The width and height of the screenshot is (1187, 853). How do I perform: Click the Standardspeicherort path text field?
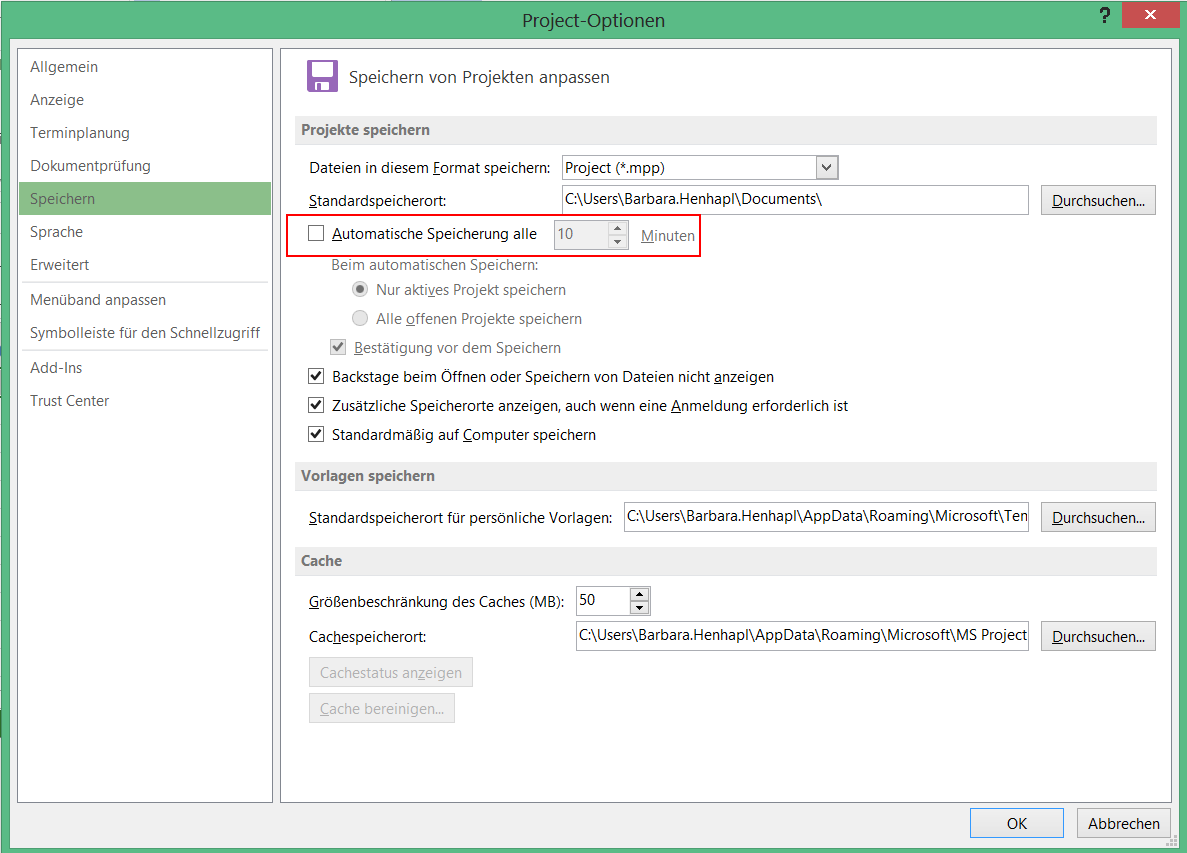(795, 200)
